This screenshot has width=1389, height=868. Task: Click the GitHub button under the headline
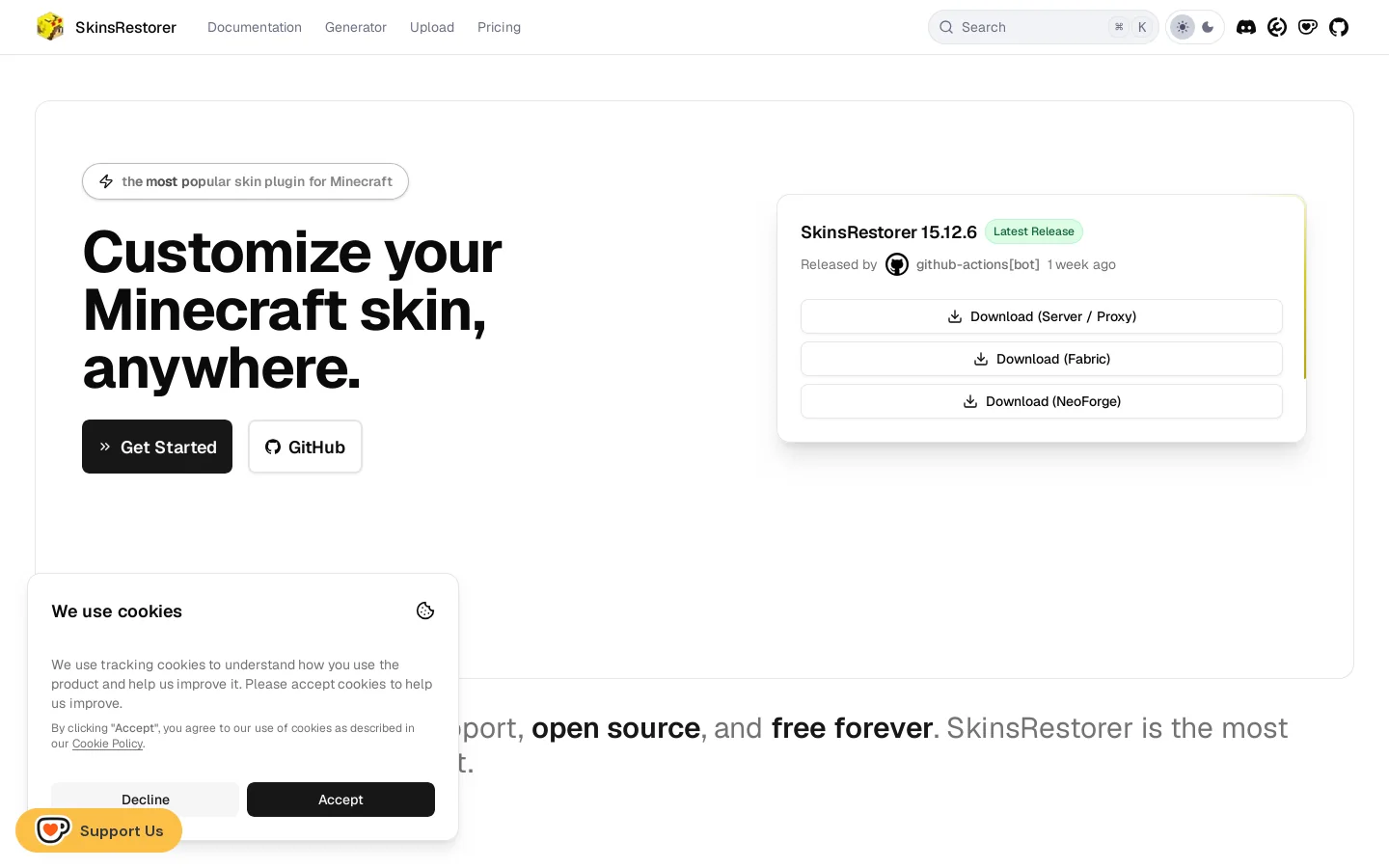point(305,447)
